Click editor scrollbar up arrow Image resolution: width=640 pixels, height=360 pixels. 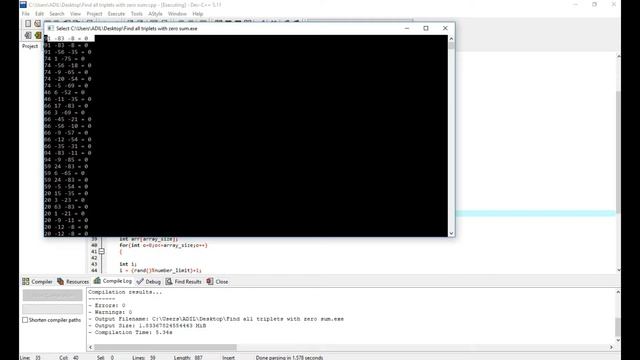click(618, 56)
